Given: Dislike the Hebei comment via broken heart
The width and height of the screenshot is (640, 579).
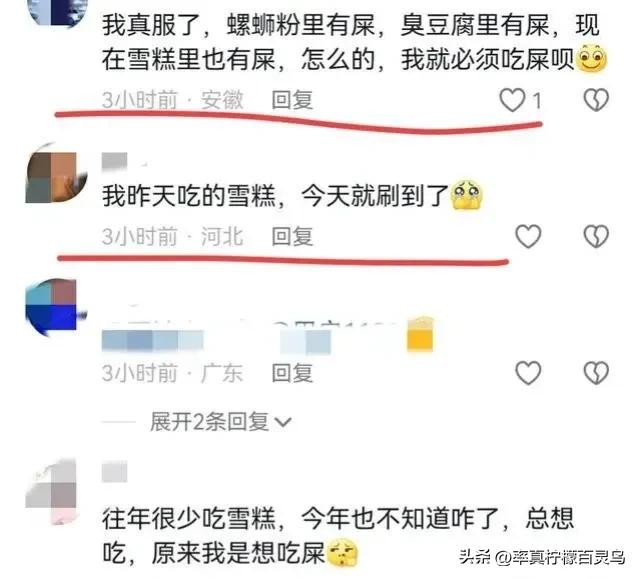Looking at the screenshot, I should tap(596, 236).
